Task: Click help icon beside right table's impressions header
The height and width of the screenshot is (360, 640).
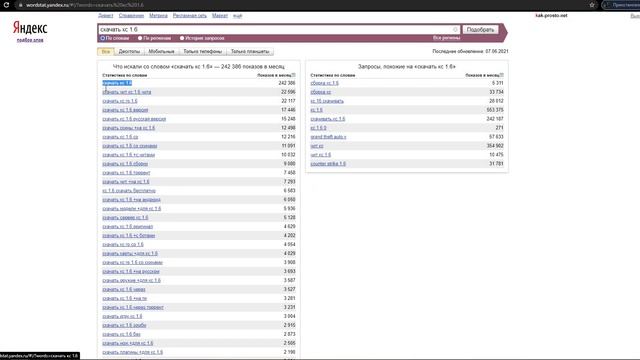Action: 502,75
